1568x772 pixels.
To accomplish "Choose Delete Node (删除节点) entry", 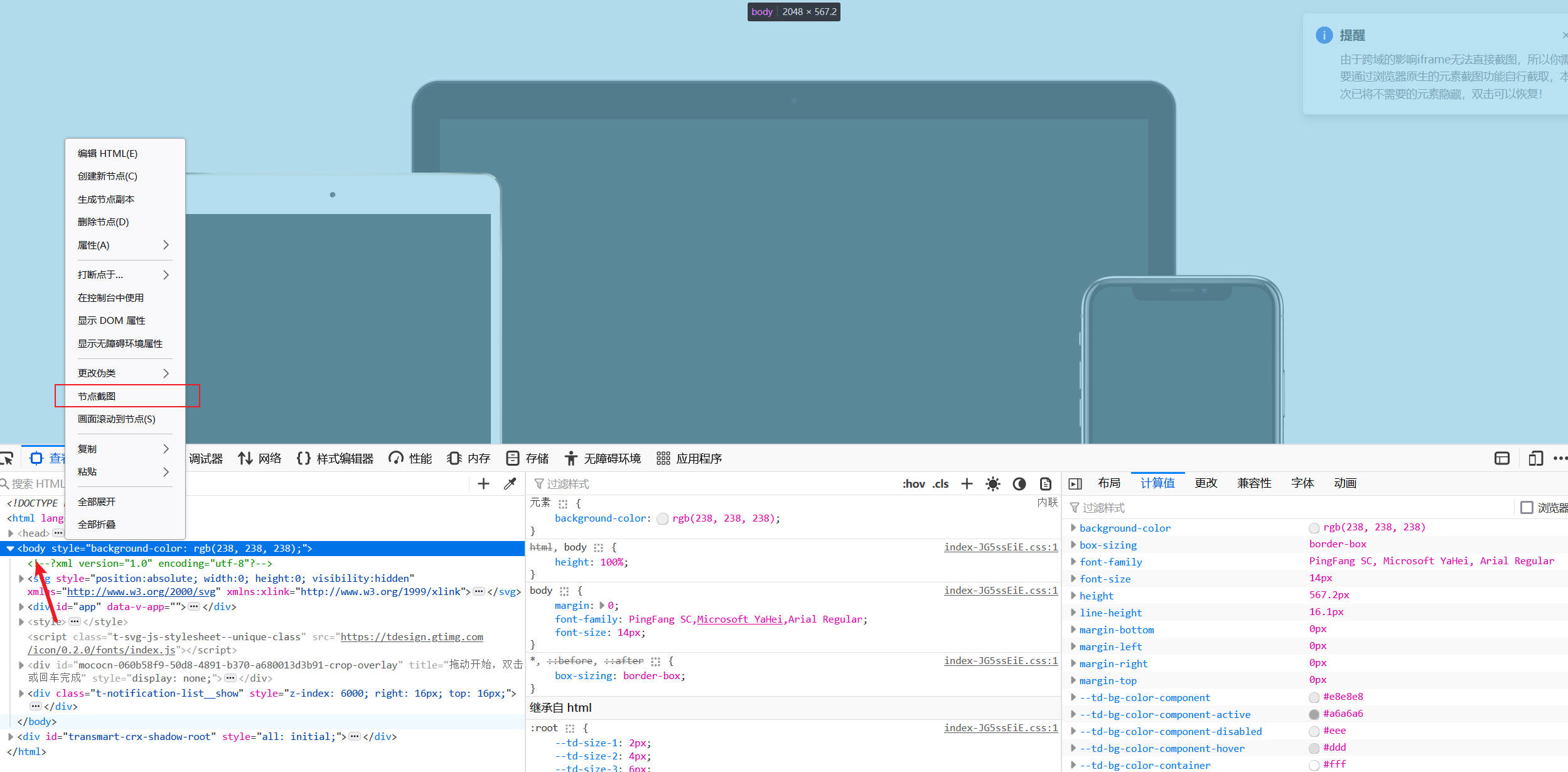I will (x=125, y=222).
